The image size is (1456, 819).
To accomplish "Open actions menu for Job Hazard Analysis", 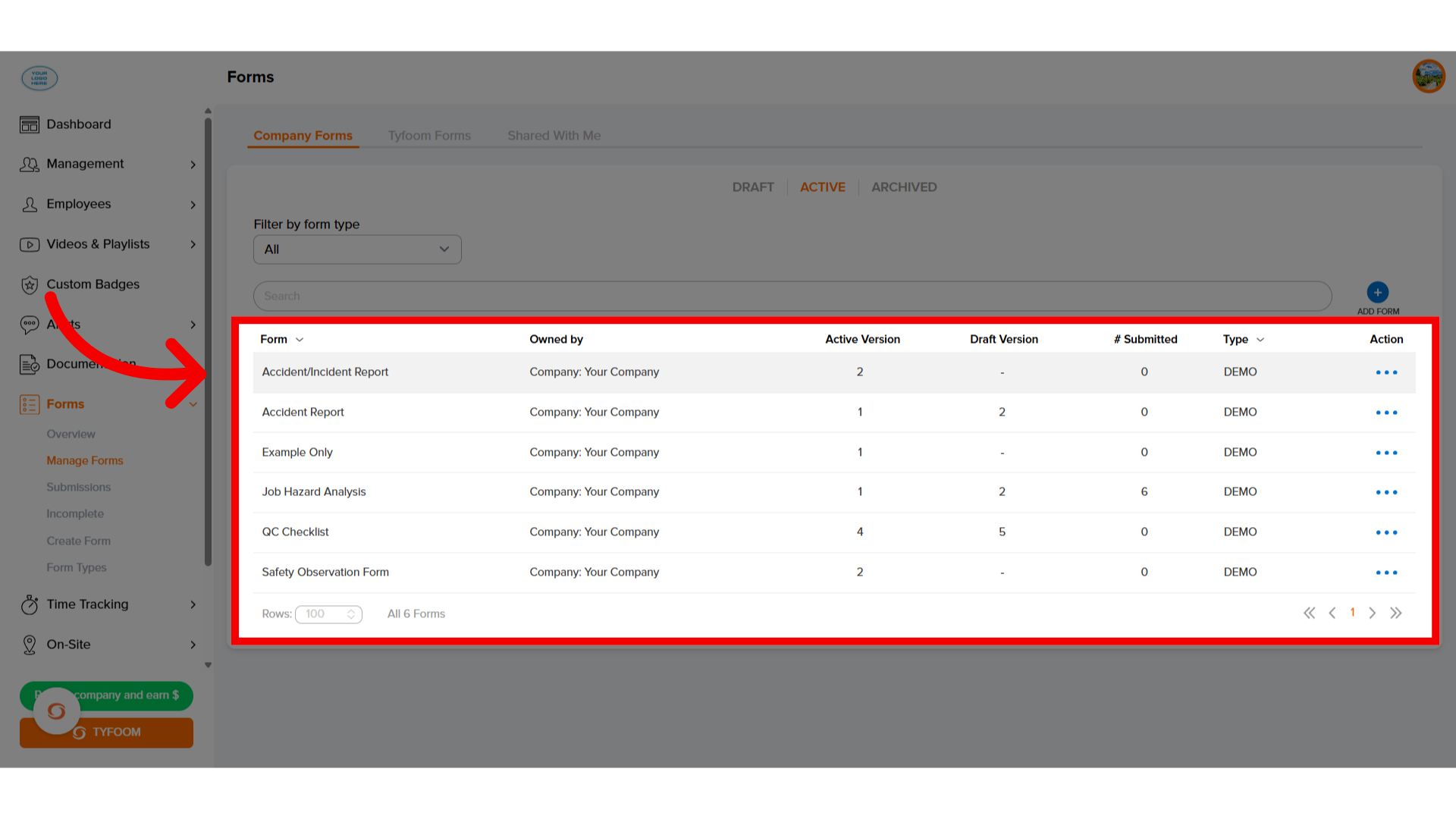I will [x=1386, y=492].
